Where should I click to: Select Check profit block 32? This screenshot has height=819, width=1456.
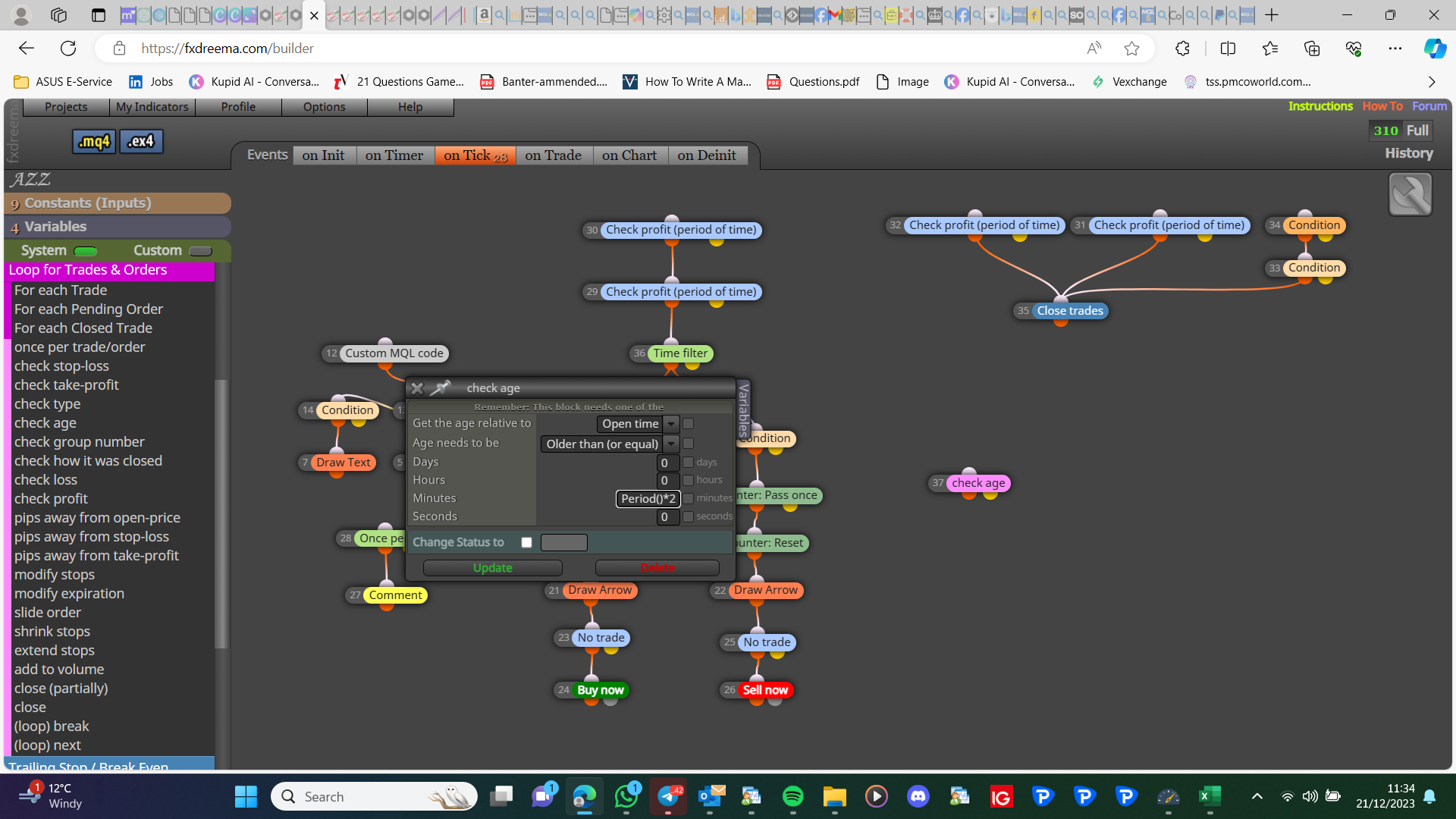(984, 225)
